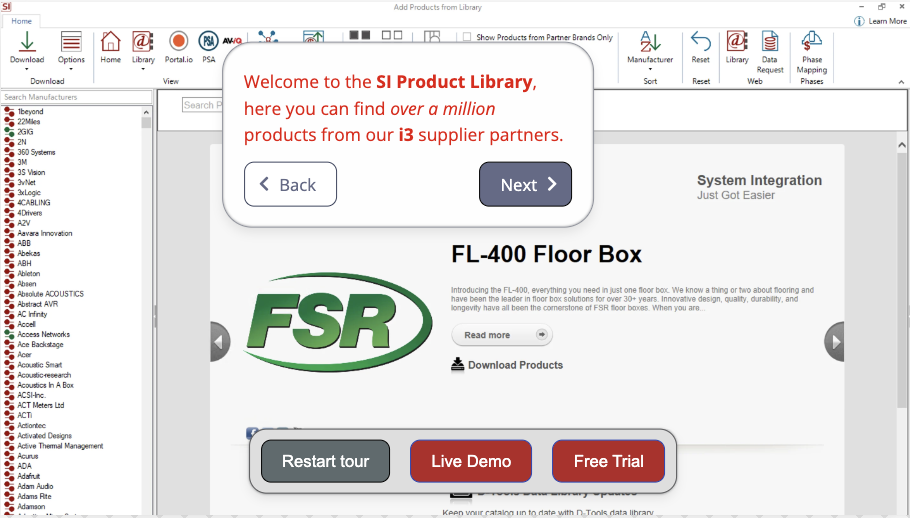Click the Download Products tray icon
This screenshot has height=518, width=910.
[x=457, y=364]
